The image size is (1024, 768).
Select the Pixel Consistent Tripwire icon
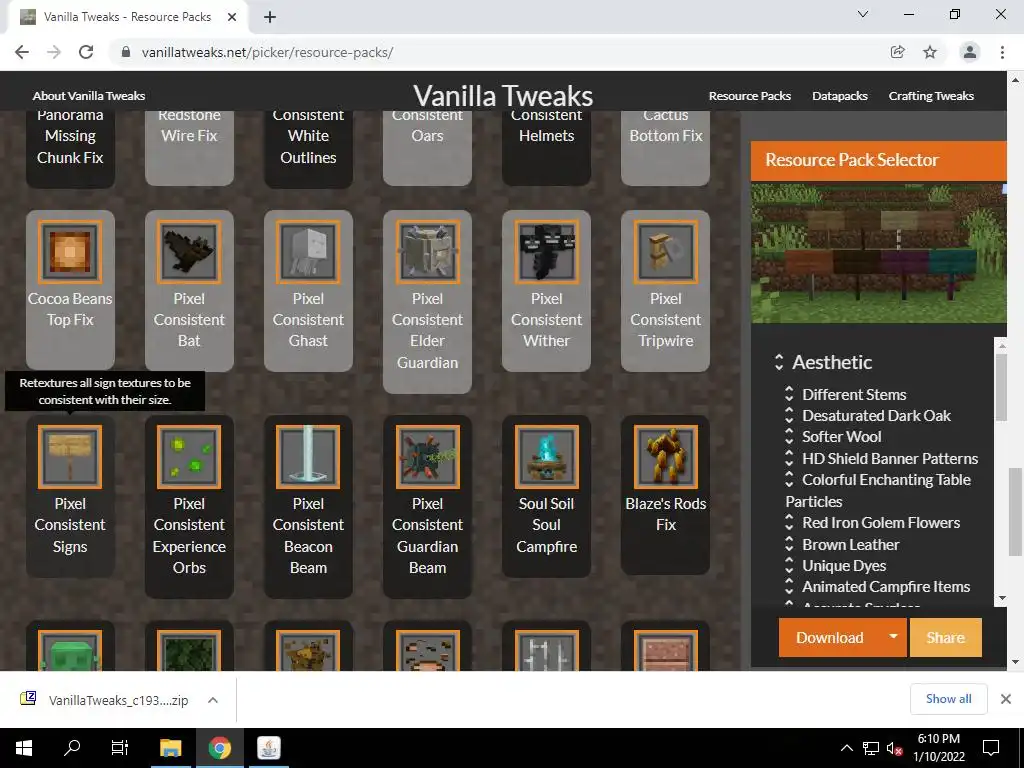pyautogui.click(x=665, y=251)
